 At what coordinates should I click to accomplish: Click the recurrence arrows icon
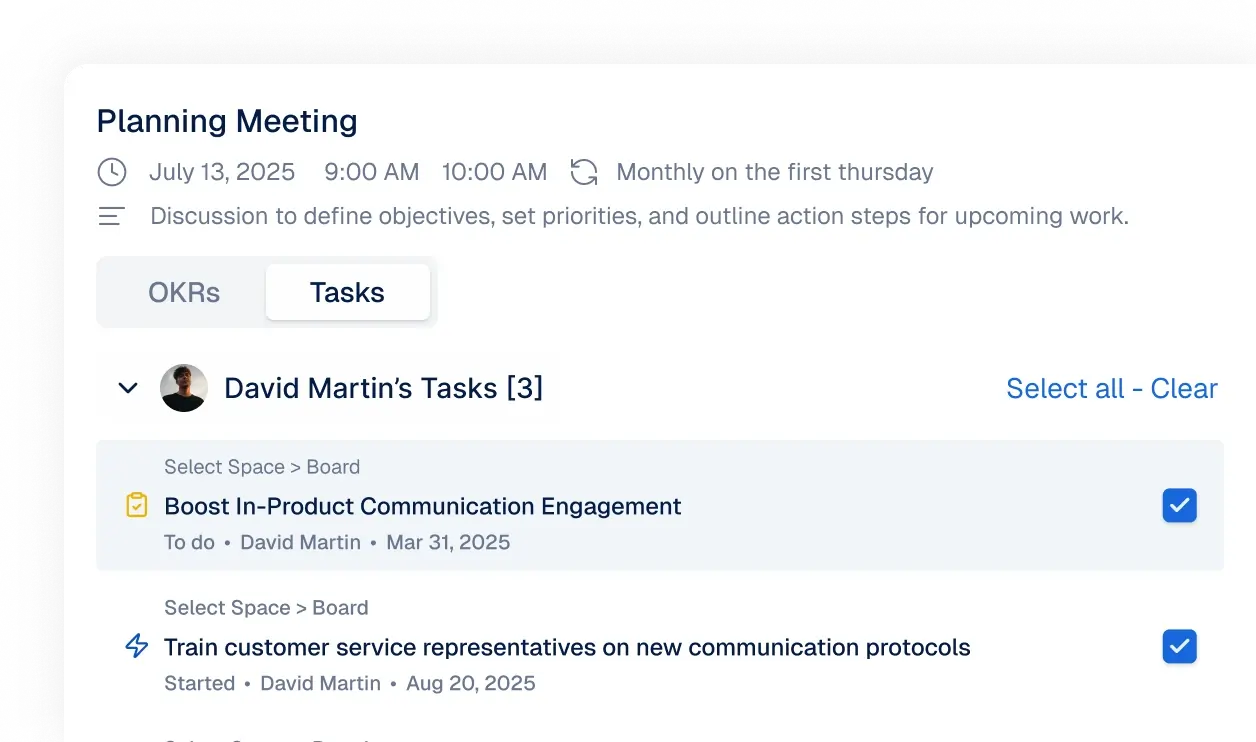click(584, 172)
